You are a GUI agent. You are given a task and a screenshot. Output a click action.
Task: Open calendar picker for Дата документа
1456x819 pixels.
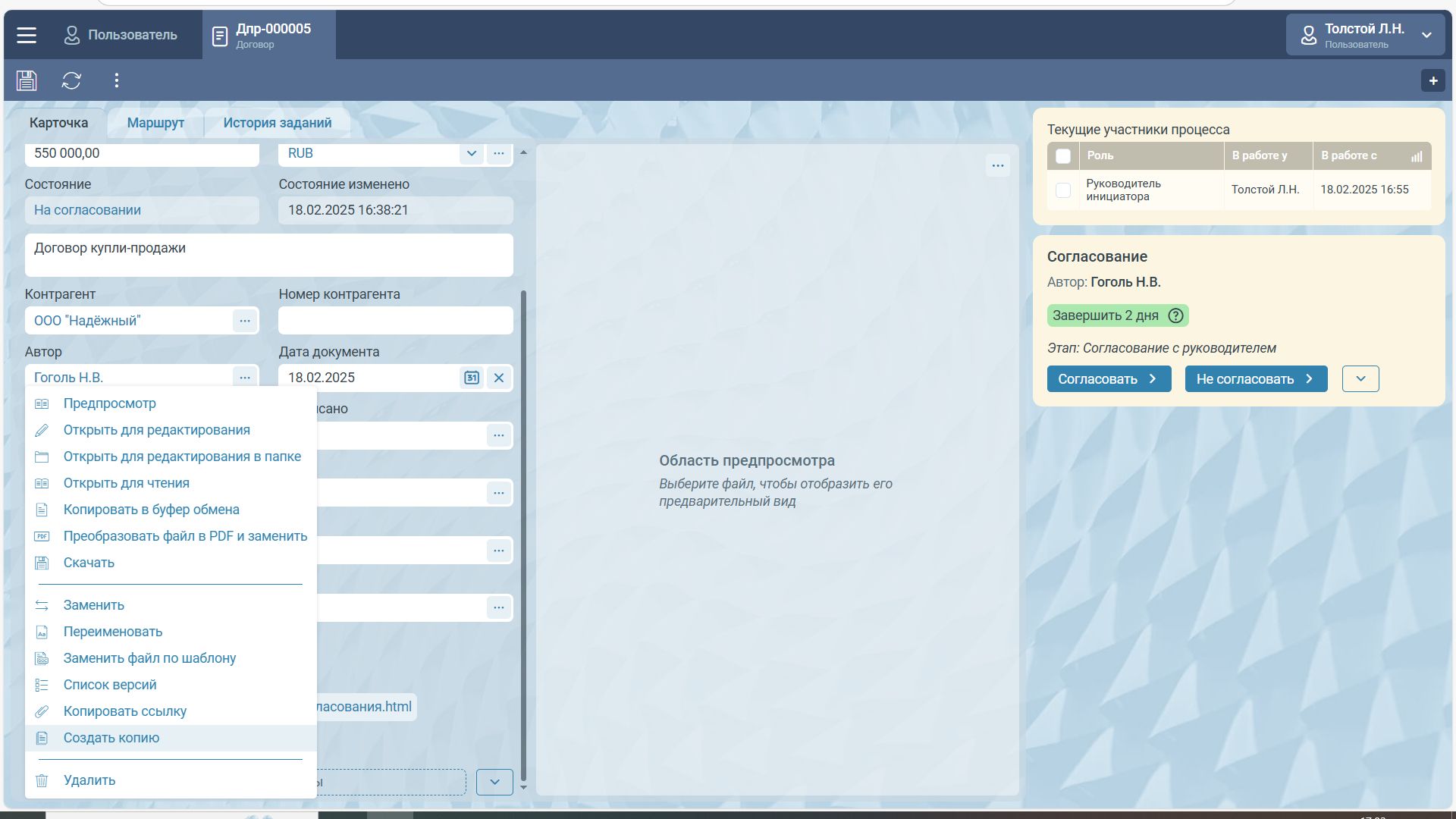pyautogui.click(x=471, y=378)
